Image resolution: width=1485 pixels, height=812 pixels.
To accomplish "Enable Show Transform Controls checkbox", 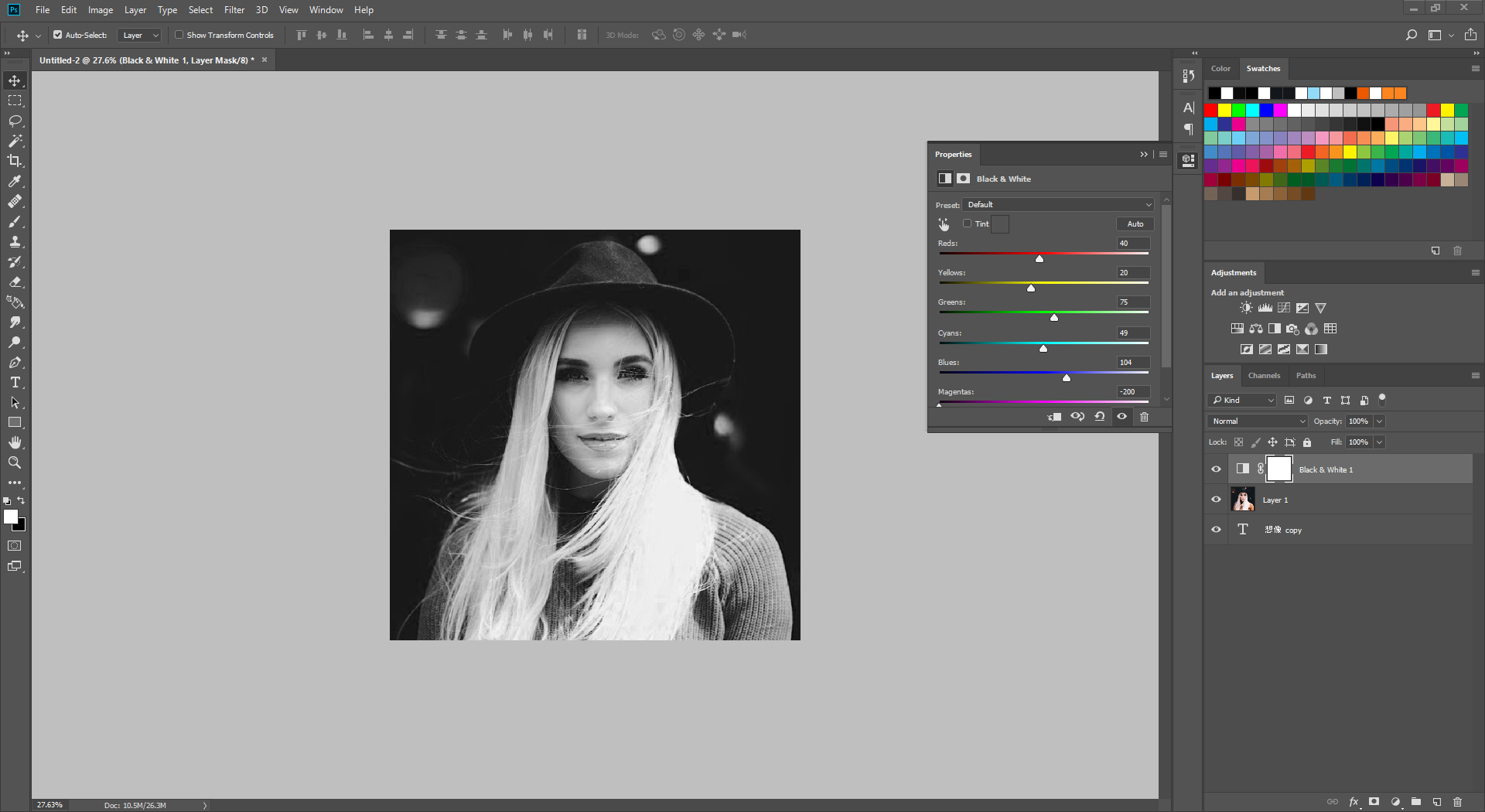I will point(179,35).
